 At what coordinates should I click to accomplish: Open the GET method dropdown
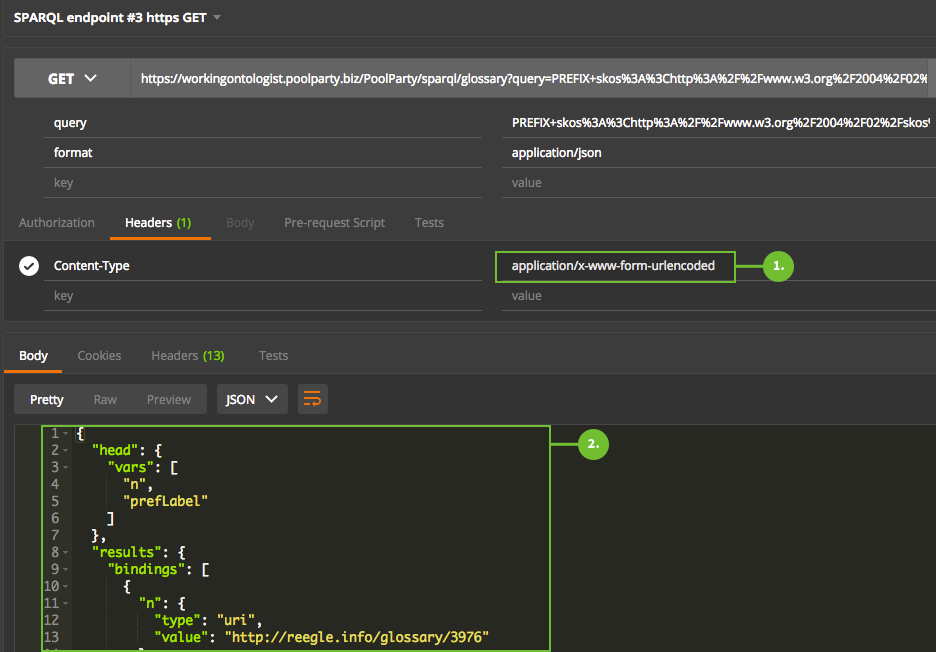coord(72,78)
